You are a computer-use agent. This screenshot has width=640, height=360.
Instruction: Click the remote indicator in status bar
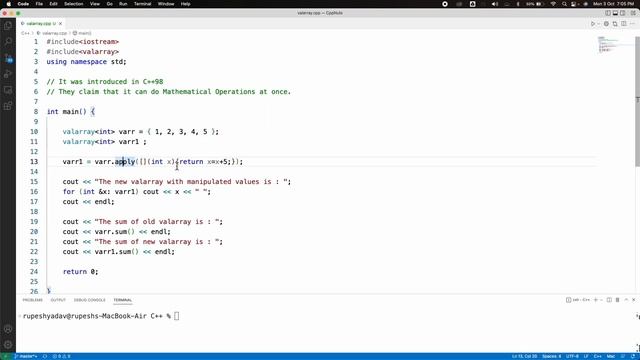coord(6,356)
